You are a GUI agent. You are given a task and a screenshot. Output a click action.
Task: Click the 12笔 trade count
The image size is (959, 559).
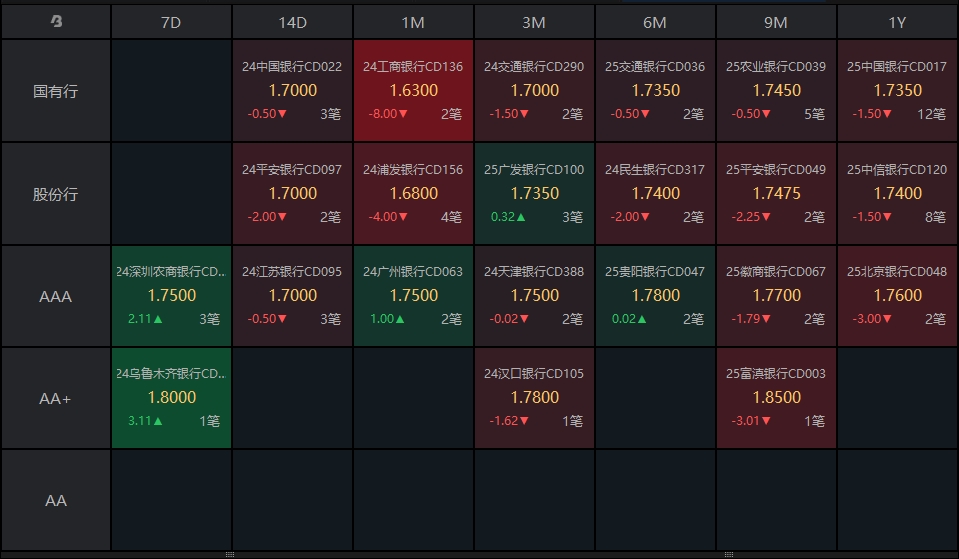(931, 114)
